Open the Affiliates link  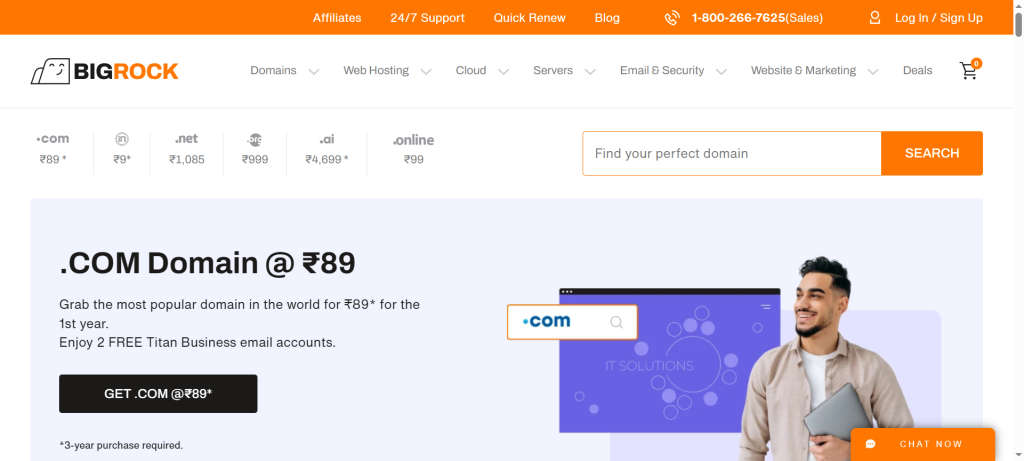tap(337, 18)
